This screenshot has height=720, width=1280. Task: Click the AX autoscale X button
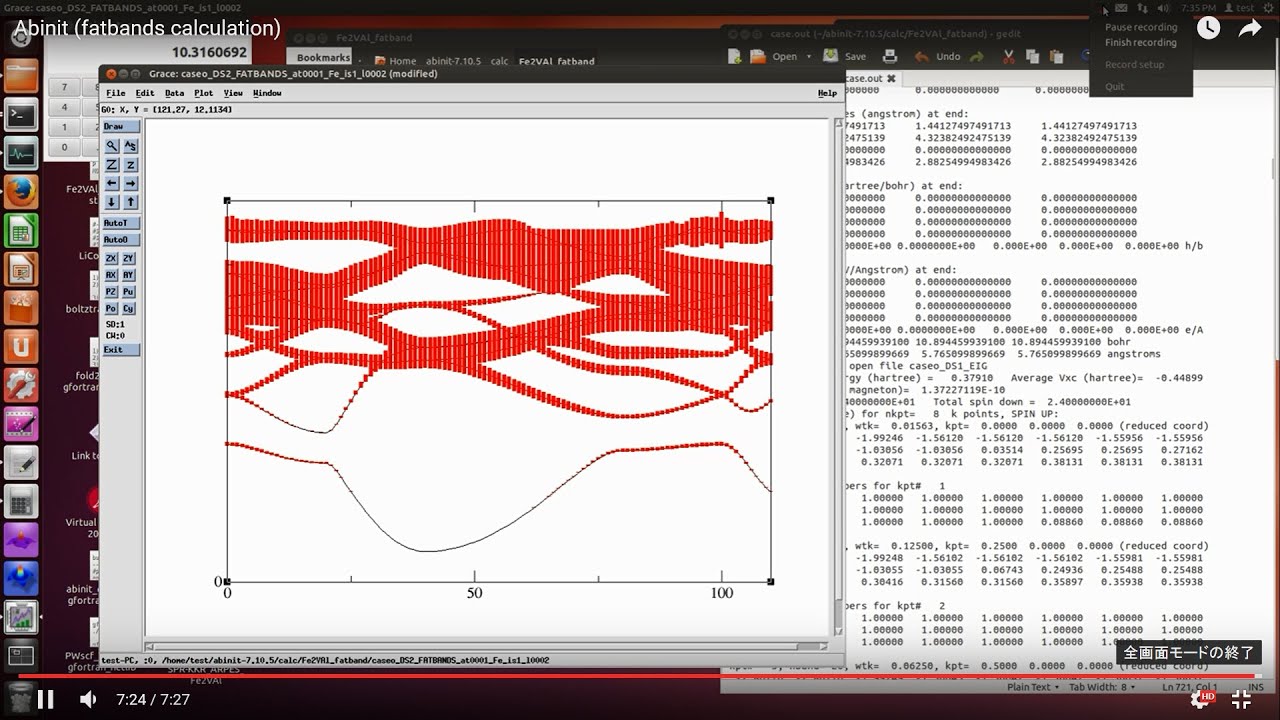111,275
